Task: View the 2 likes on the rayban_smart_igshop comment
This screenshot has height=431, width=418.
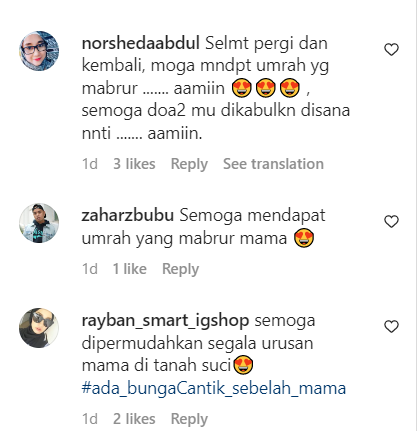Action: (134, 419)
